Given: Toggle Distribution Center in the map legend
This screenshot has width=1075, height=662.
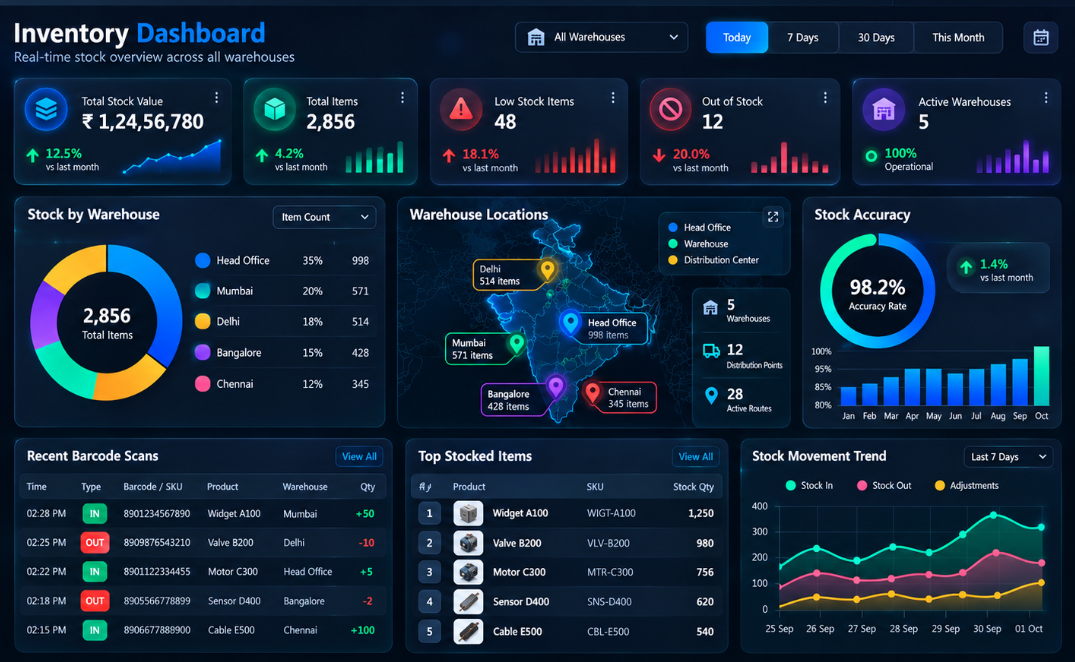Looking at the screenshot, I should [x=713, y=260].
